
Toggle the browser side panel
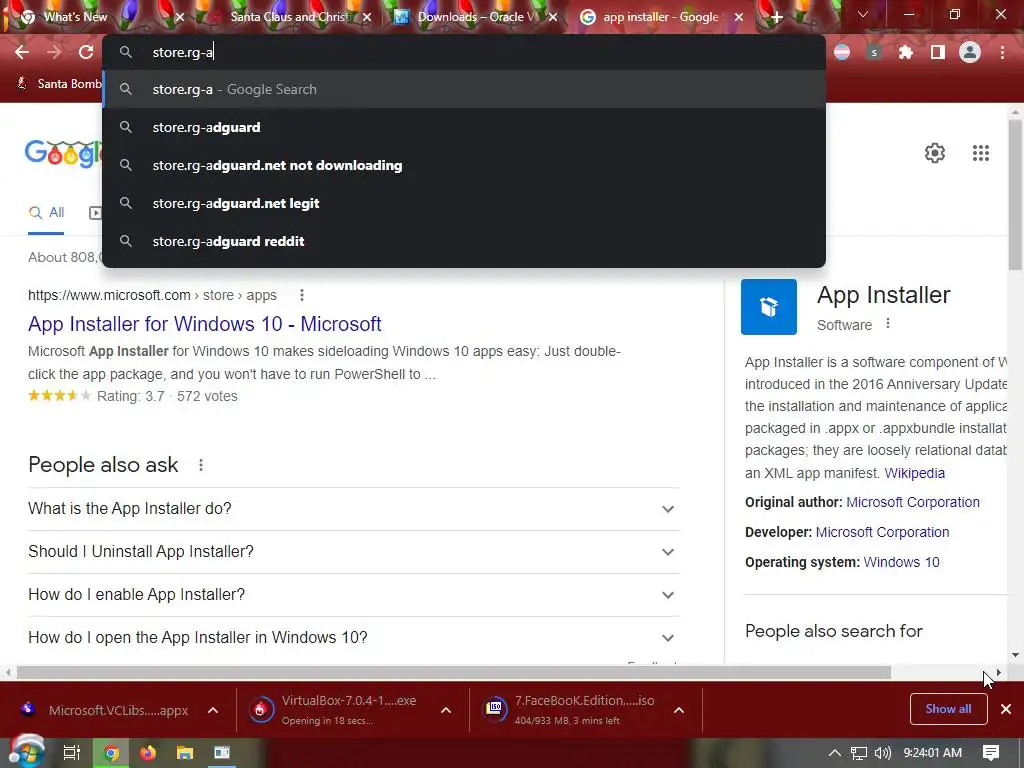(938, 52)
